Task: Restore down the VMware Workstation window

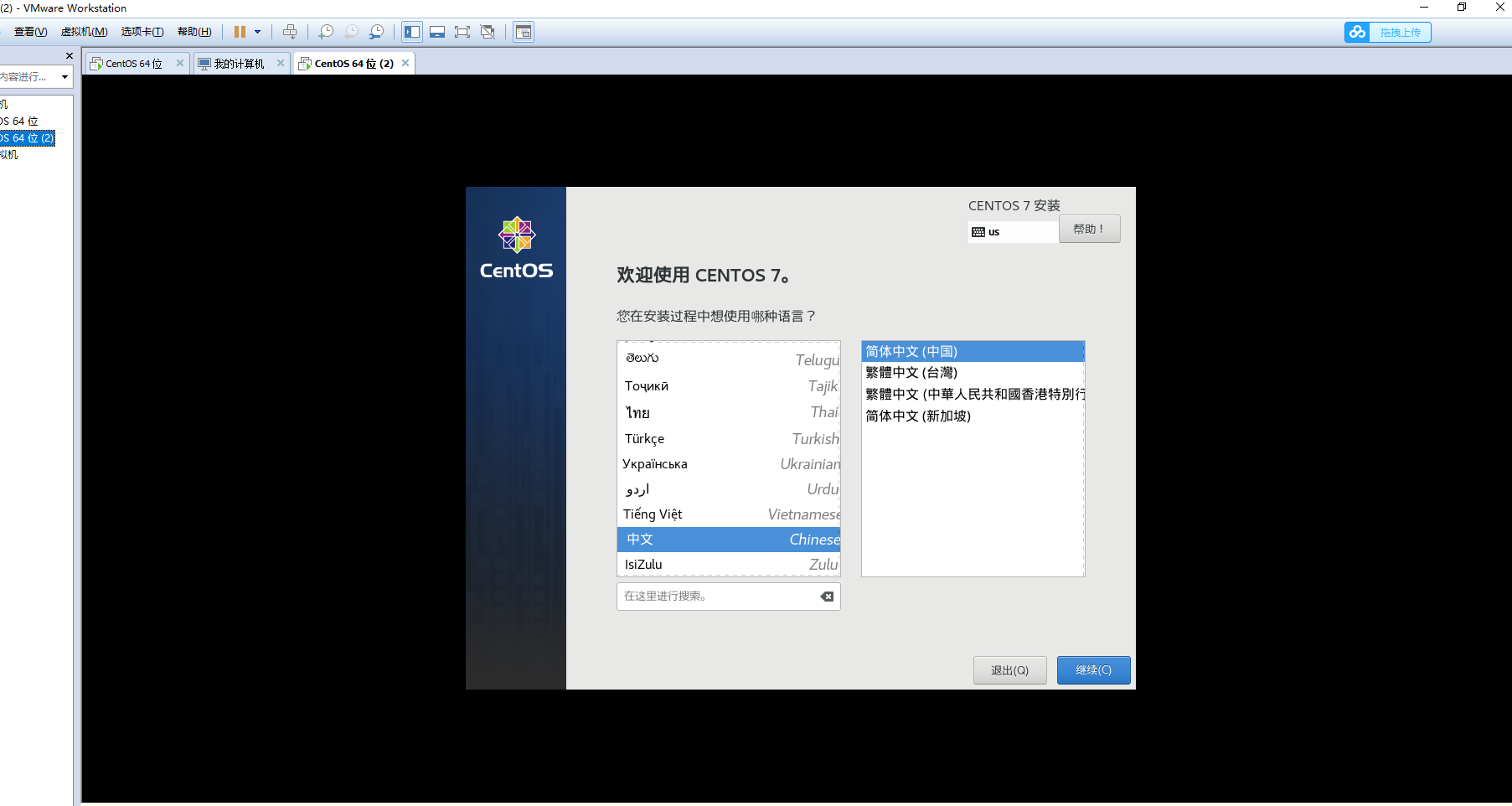Action: pos(1462,8)
